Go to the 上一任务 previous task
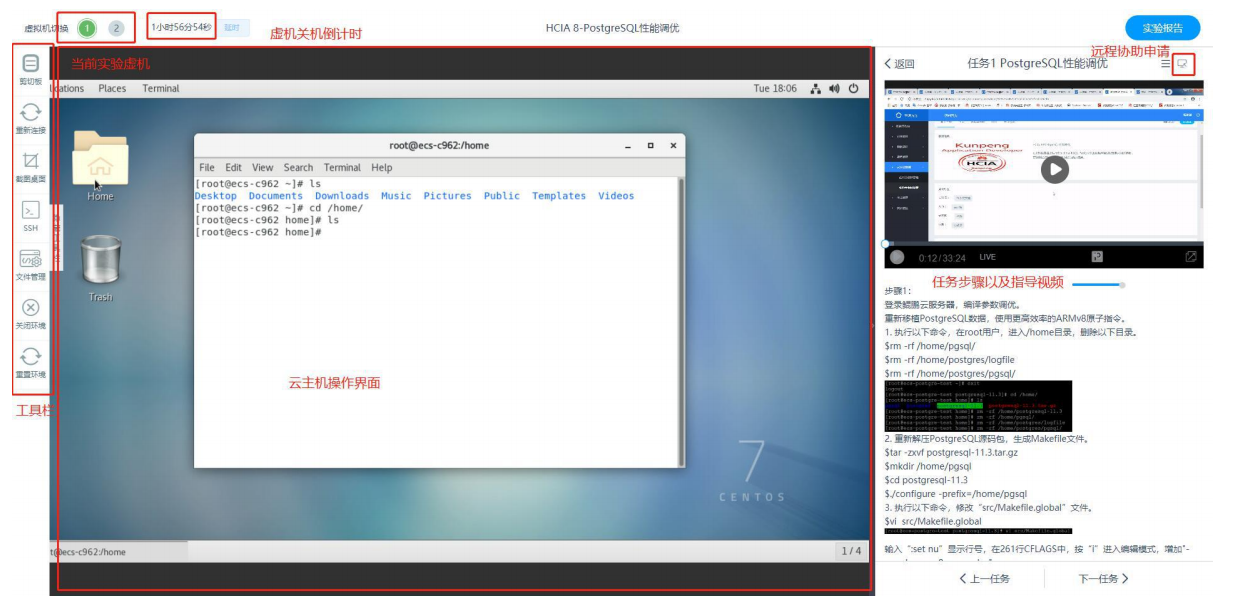The width and height of the screenshot is (1256, 605). tap(984, 578)
